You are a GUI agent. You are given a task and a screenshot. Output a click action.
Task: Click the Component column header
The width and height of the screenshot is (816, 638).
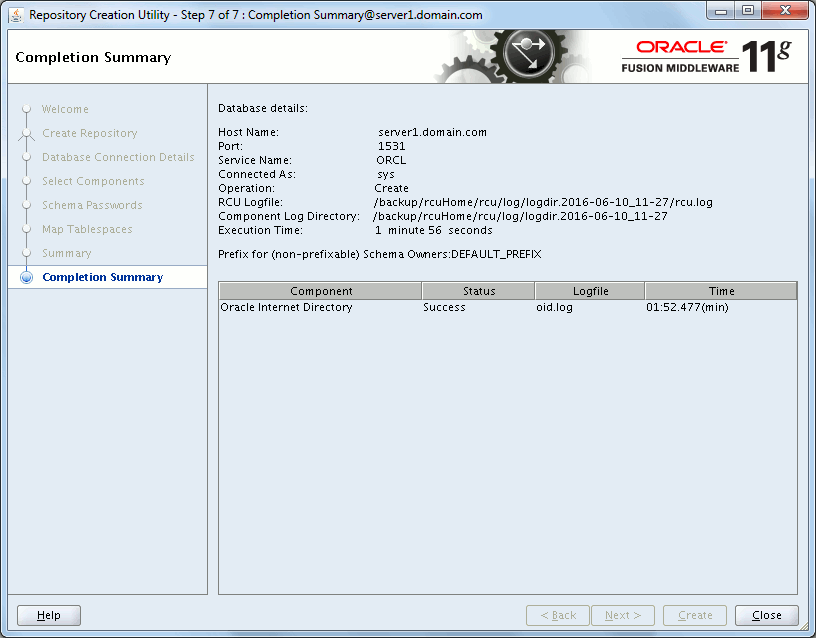click(321, 291)
